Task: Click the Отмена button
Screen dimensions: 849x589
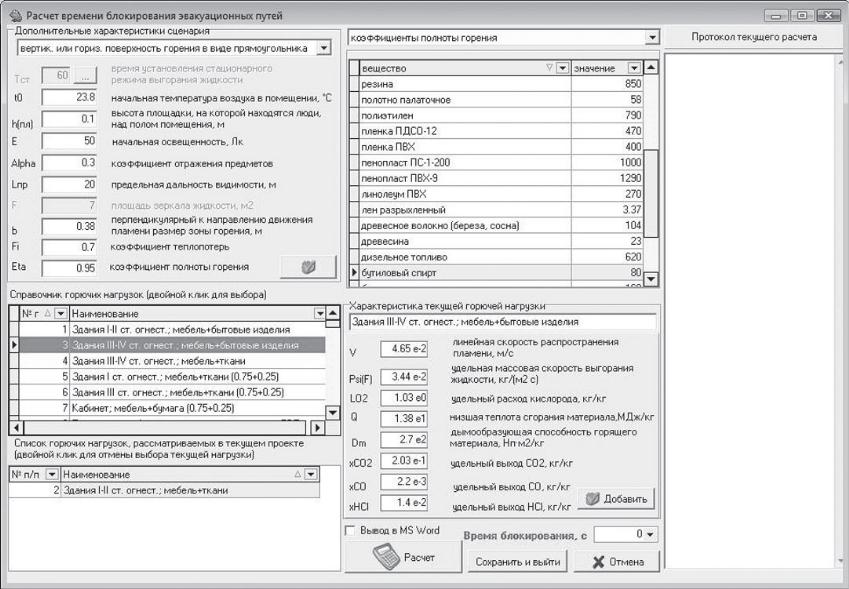Action: point(617,561)
